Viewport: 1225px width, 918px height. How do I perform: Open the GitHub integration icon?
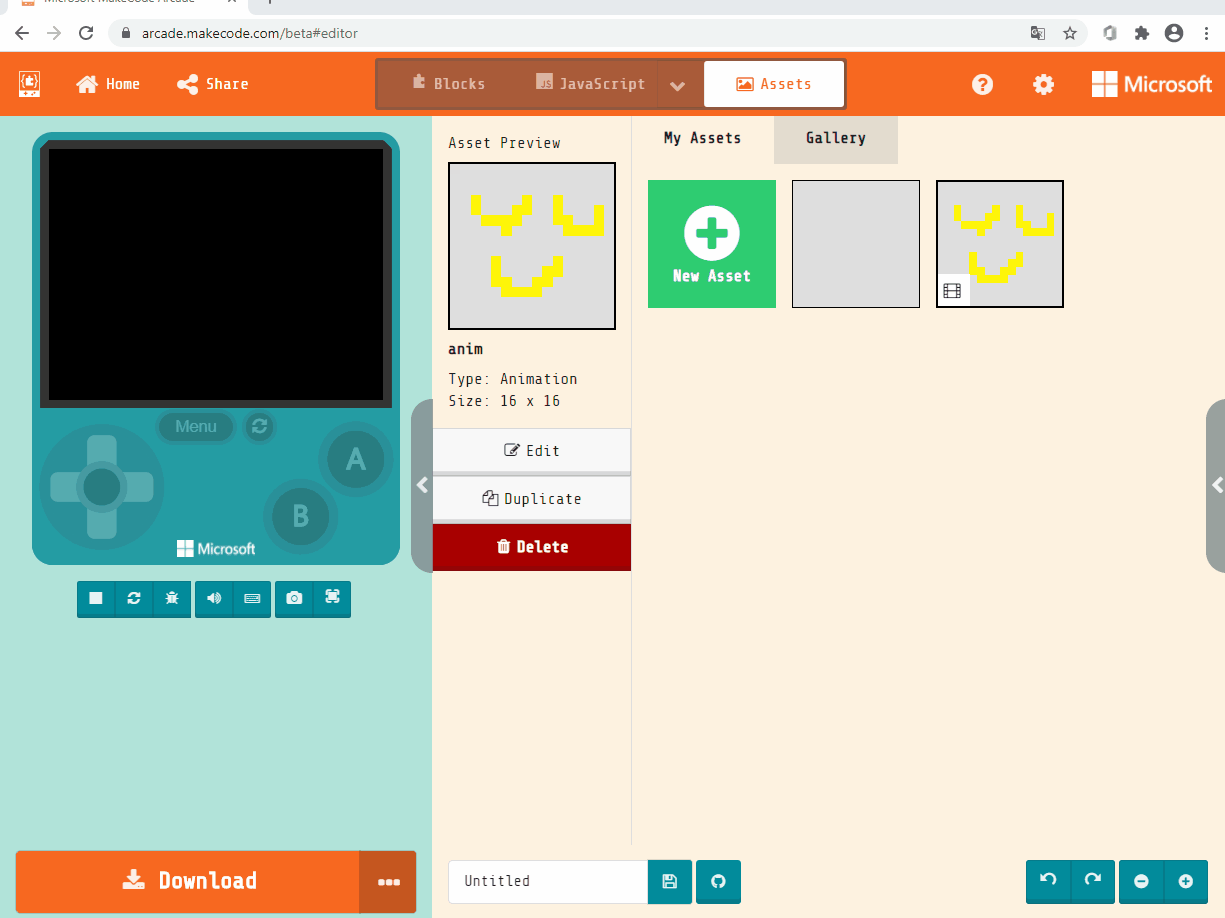718,881
